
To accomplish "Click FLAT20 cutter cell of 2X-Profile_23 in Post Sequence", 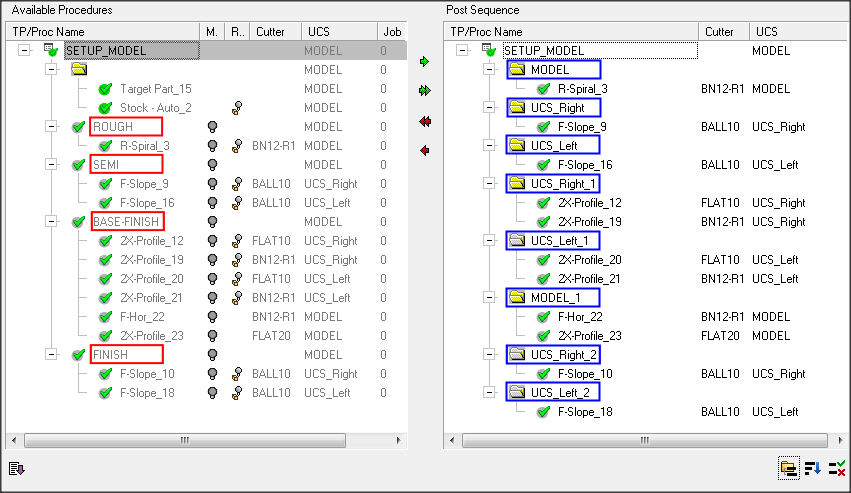I will (x=720, y=336).
